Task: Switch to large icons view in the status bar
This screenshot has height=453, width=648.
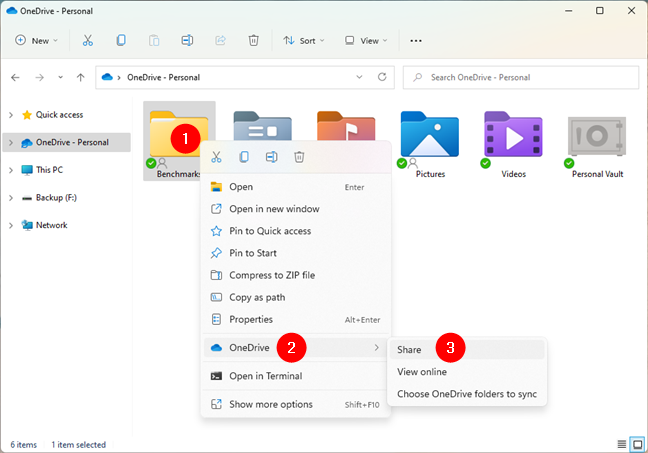Action: click(x=638, y=444)
